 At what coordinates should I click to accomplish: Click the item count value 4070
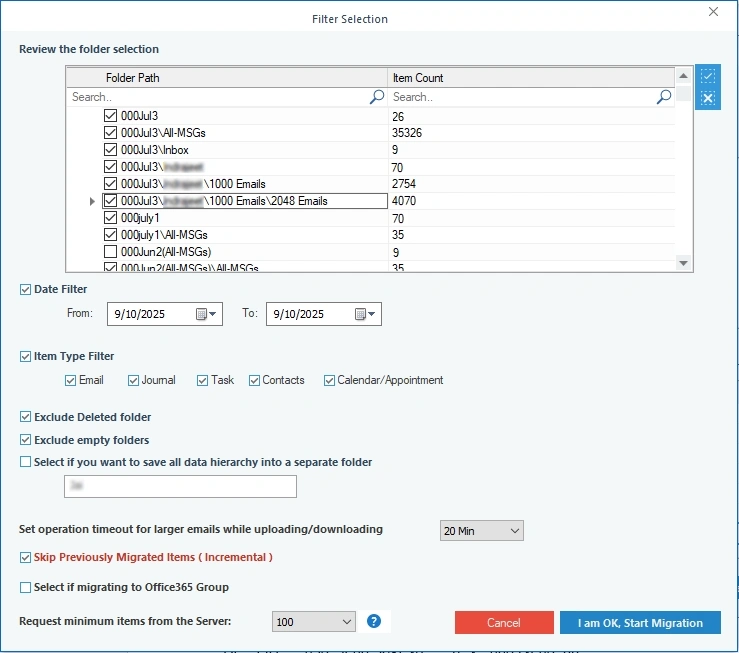click(x=404, y=201)
